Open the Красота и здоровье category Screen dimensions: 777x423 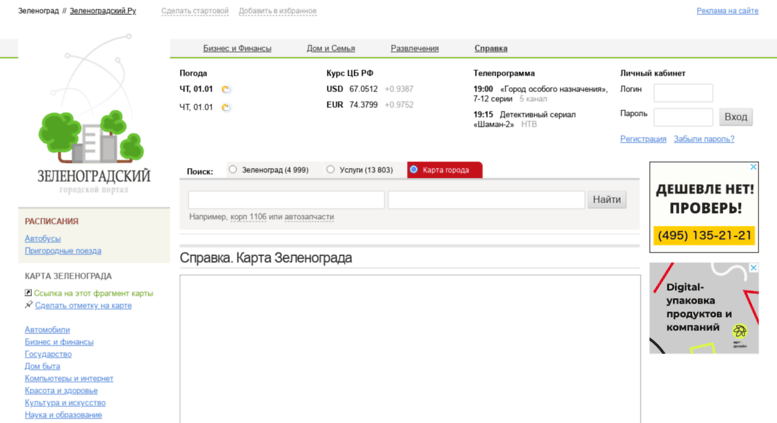click(61, 391)
